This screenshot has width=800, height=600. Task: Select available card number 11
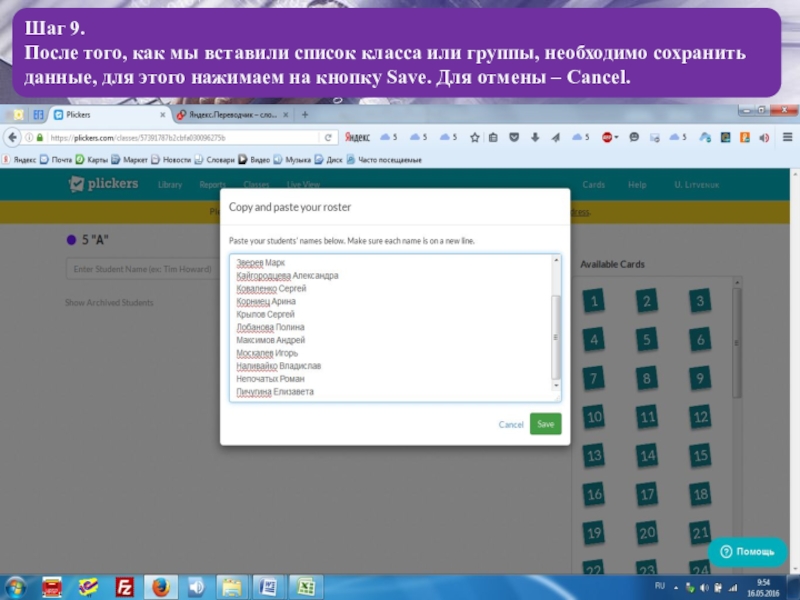point(647,417)
